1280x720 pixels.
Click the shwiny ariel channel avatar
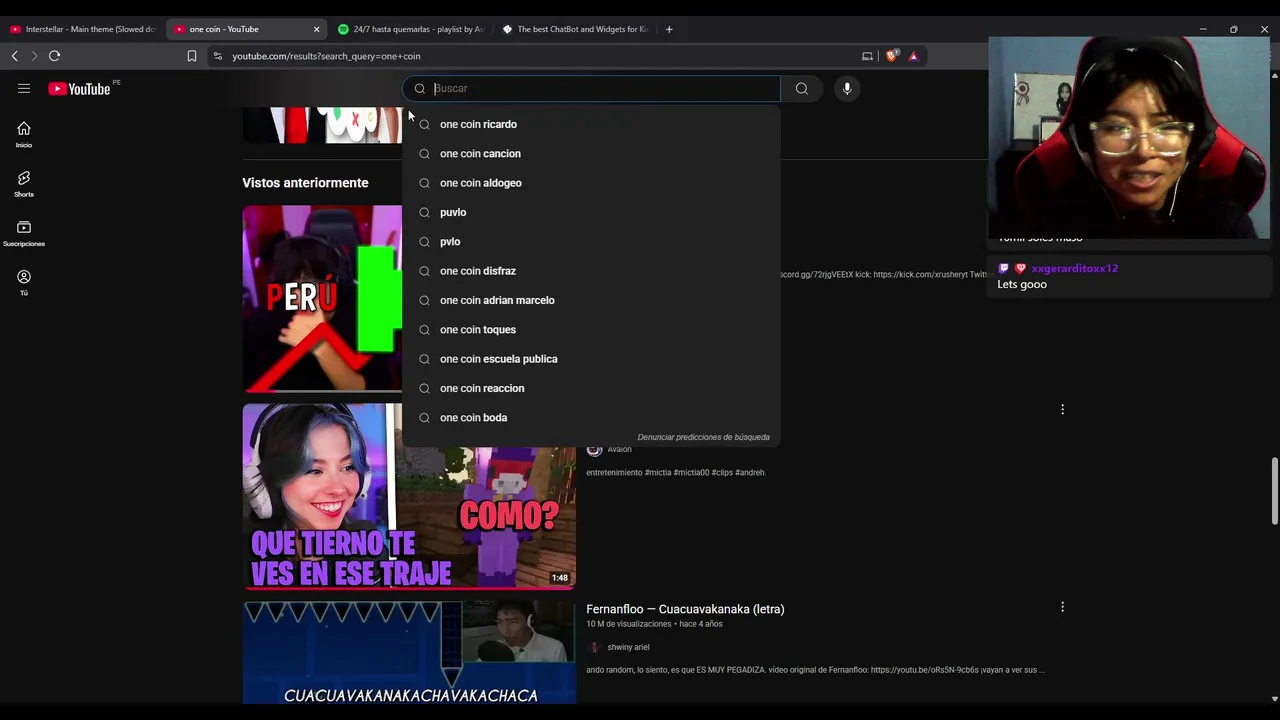click(594, 647)
